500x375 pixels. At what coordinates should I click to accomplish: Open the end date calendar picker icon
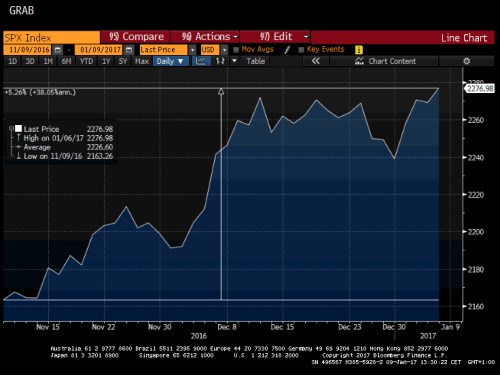[x=129, y=50]
